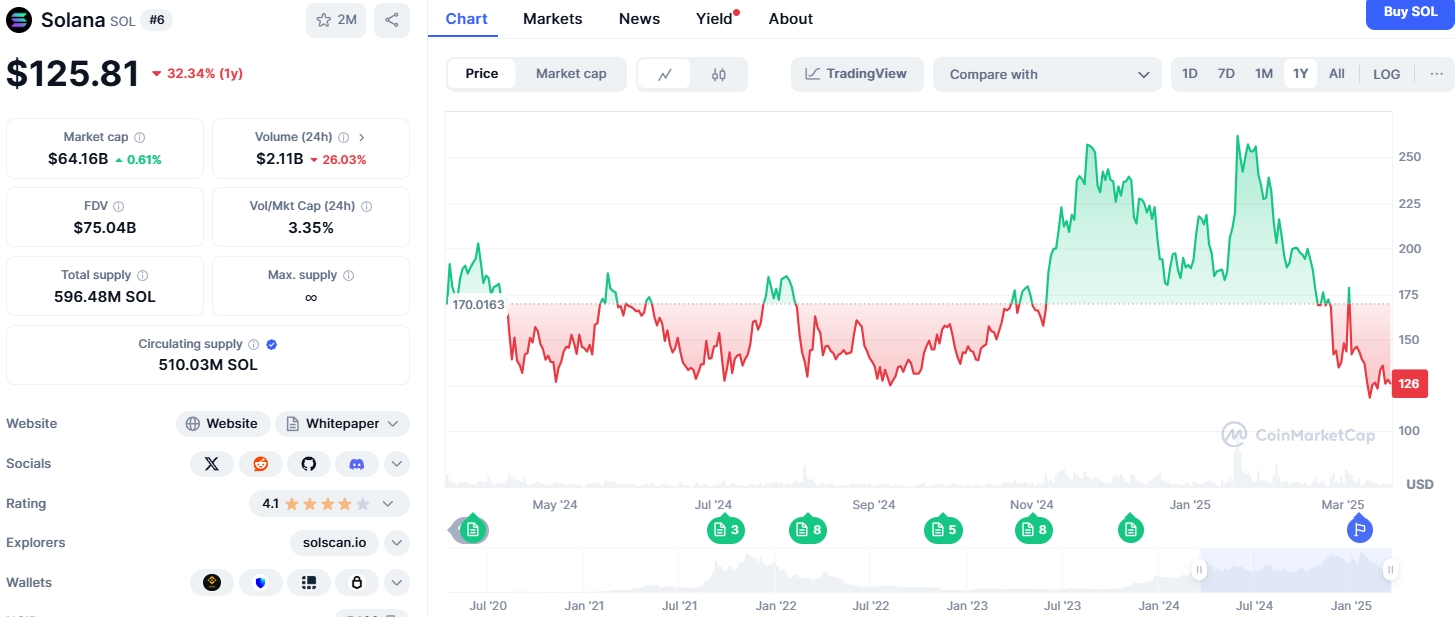
Task: Select the Price toggle
Action: click(482, 74)
